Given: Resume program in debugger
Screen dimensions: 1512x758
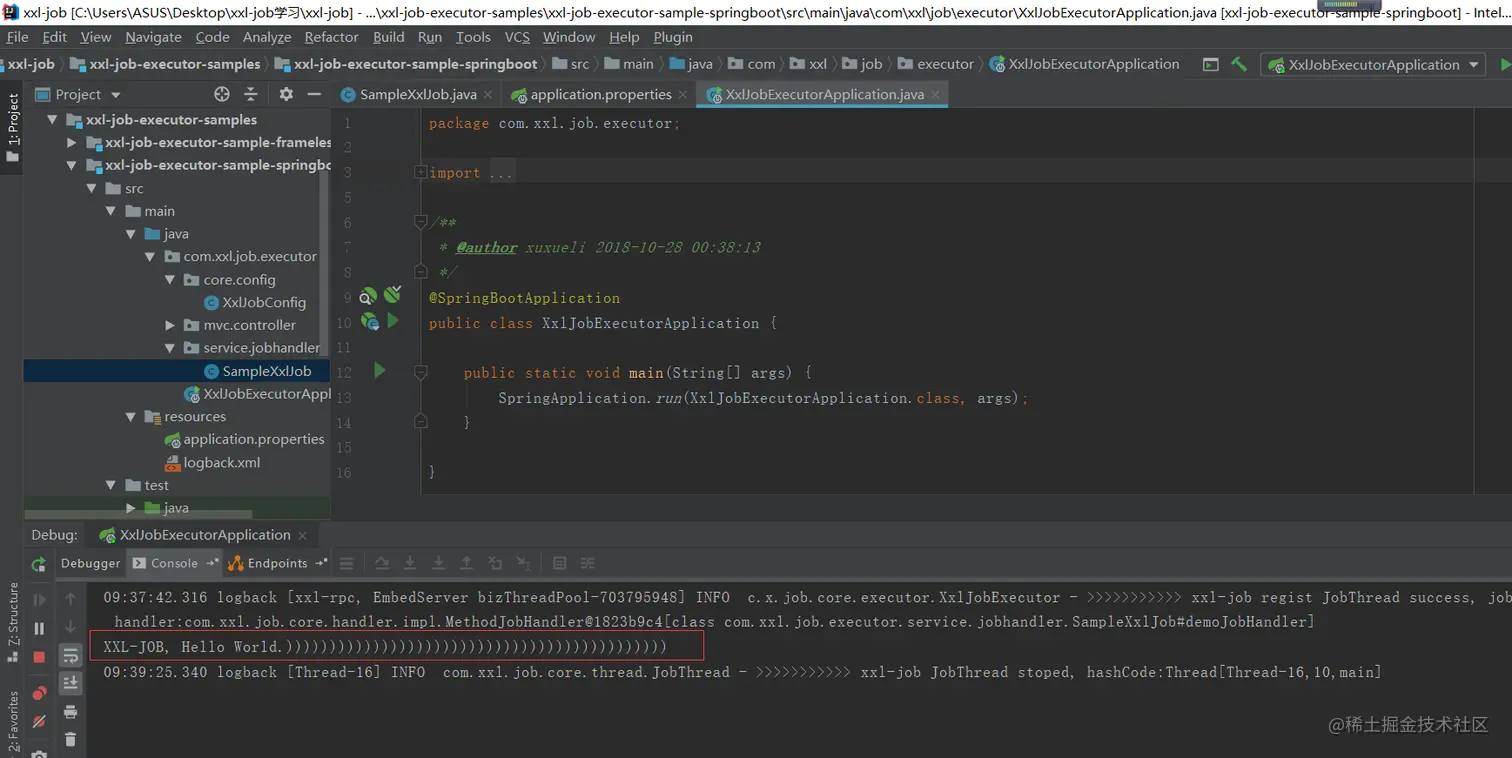Looking at the screenshot, I should (39, 600).
